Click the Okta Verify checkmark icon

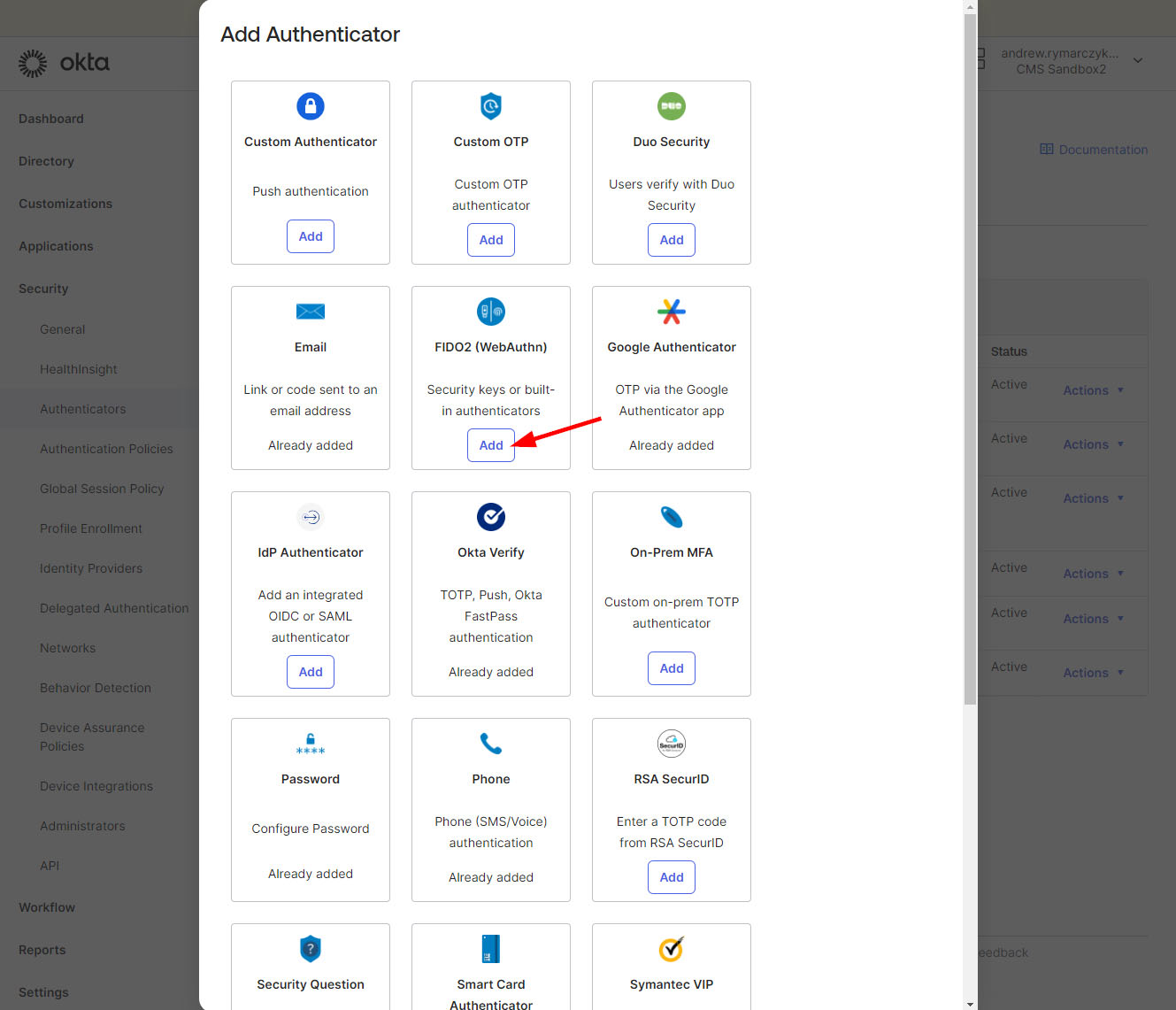click(x=490, y=517)
